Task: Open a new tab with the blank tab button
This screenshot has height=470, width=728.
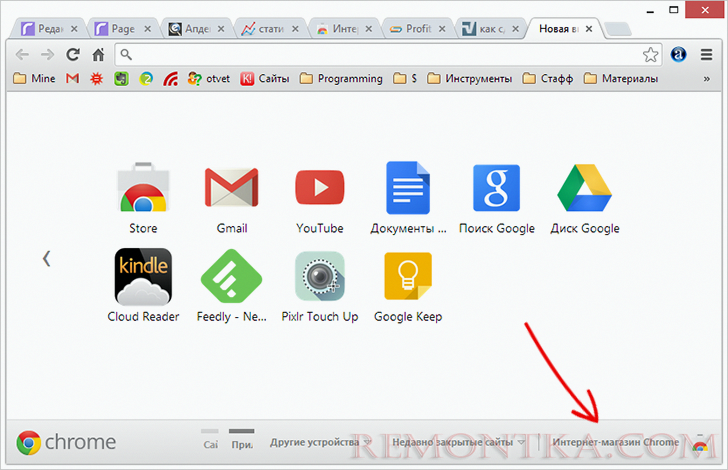Action: point(618,29)
